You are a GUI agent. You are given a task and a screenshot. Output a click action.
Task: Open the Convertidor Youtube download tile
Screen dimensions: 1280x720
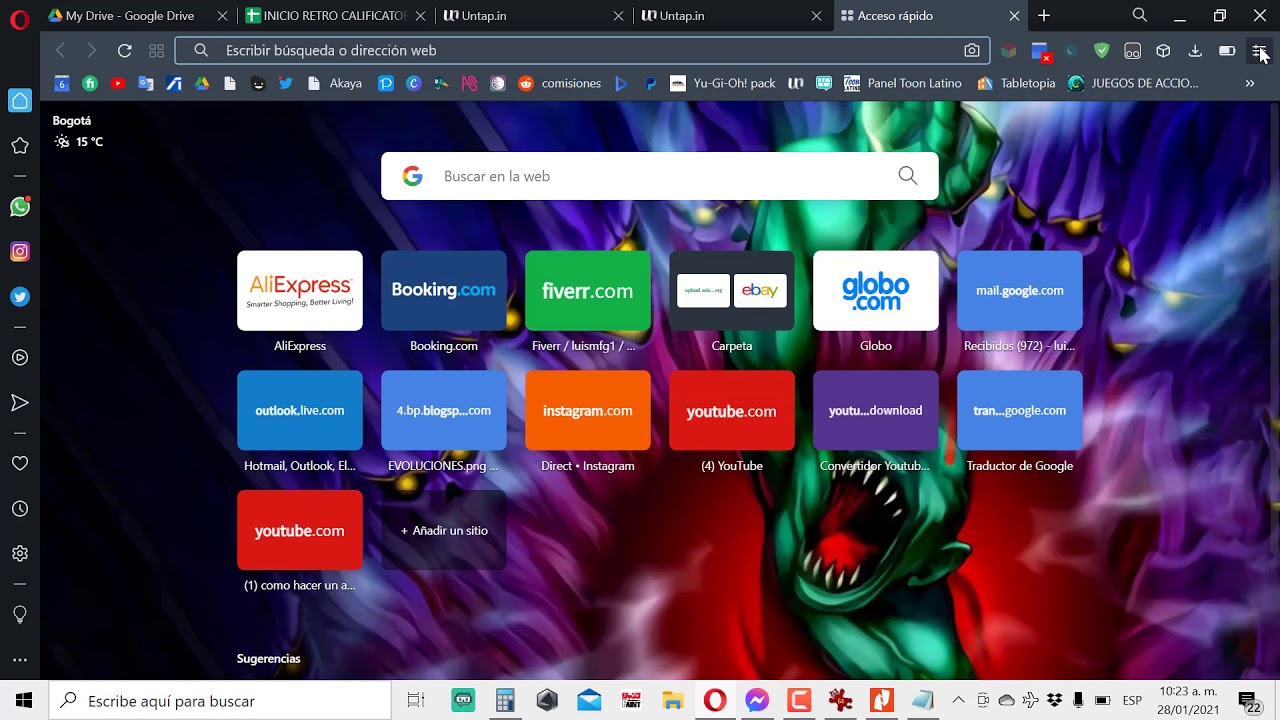pyautogui.click(x=876, y=411)
